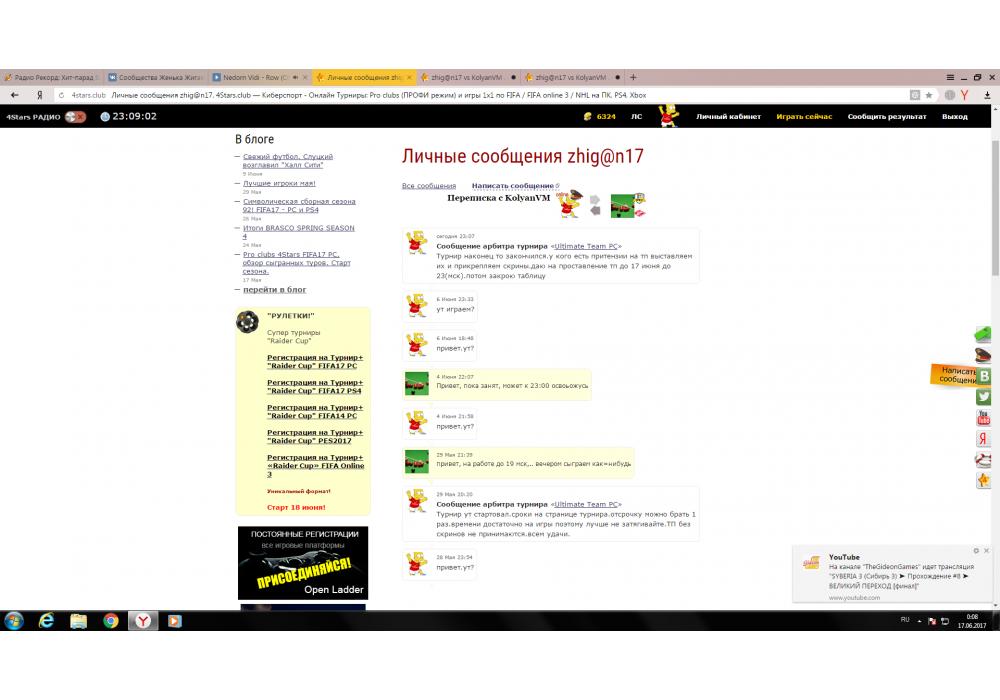The width and height of the screenshot is (1000, 700).
Task: Click the swap arrows between avatars
Action: click(595, 205)
